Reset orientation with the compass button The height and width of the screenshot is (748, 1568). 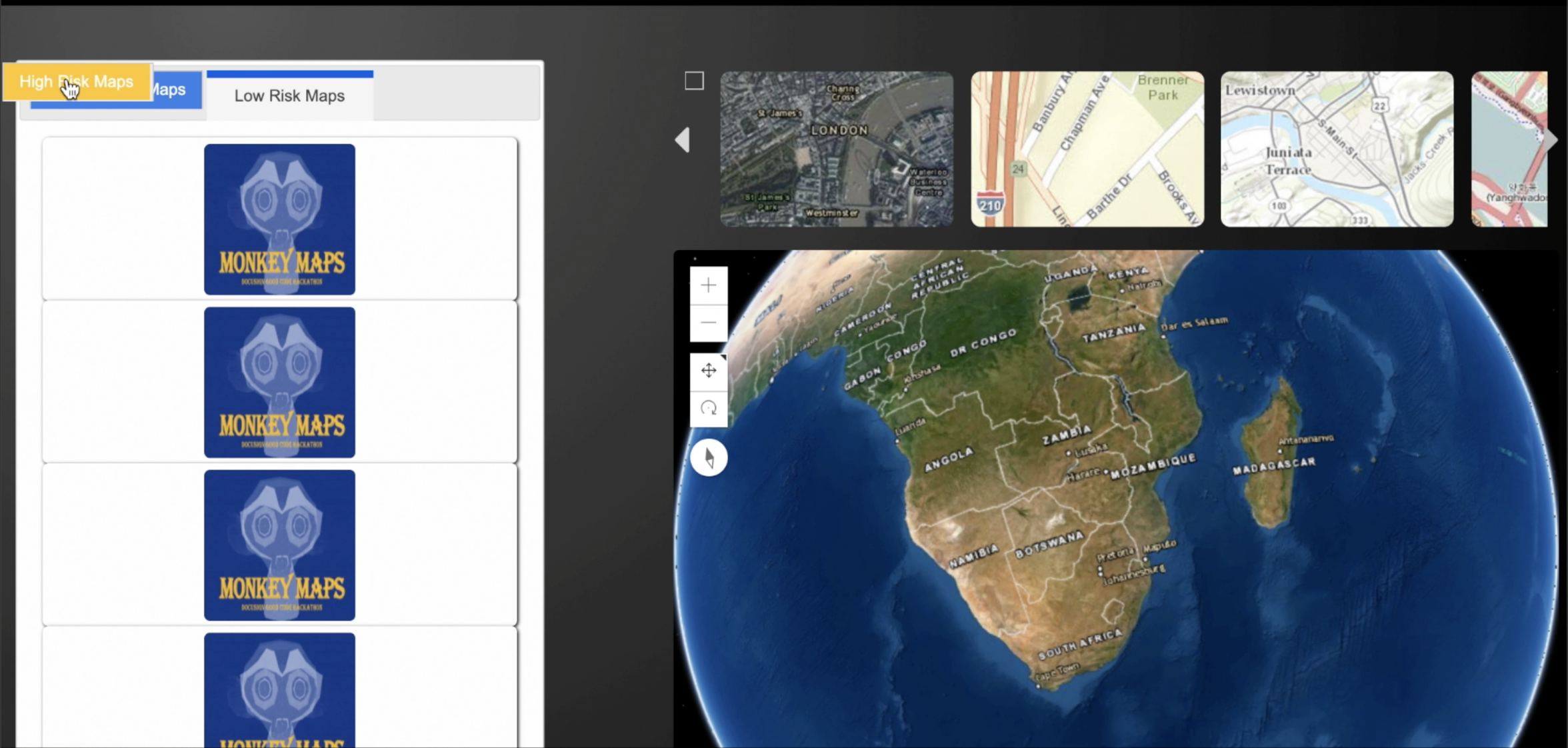[708, 458]
